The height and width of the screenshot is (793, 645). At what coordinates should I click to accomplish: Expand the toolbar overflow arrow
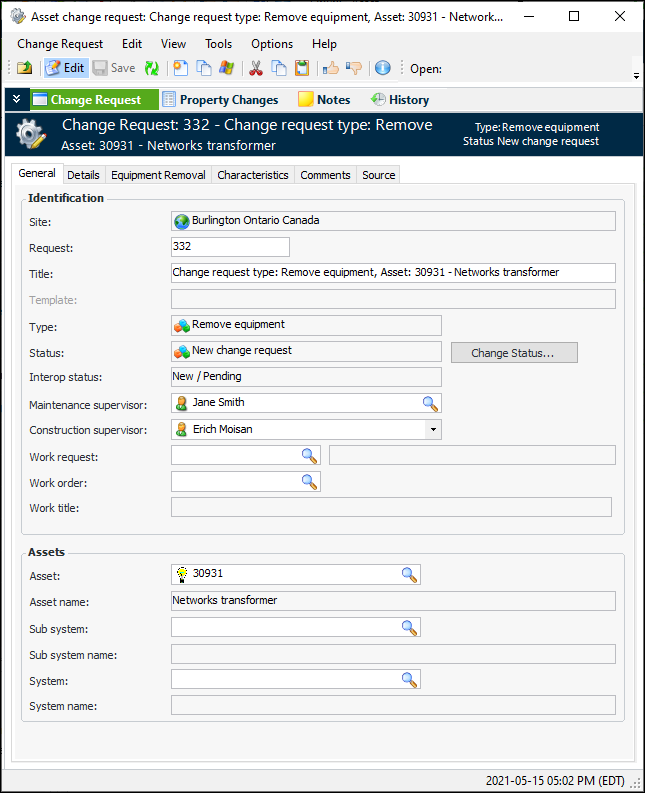pyautogui.click(x=636, y=76)
